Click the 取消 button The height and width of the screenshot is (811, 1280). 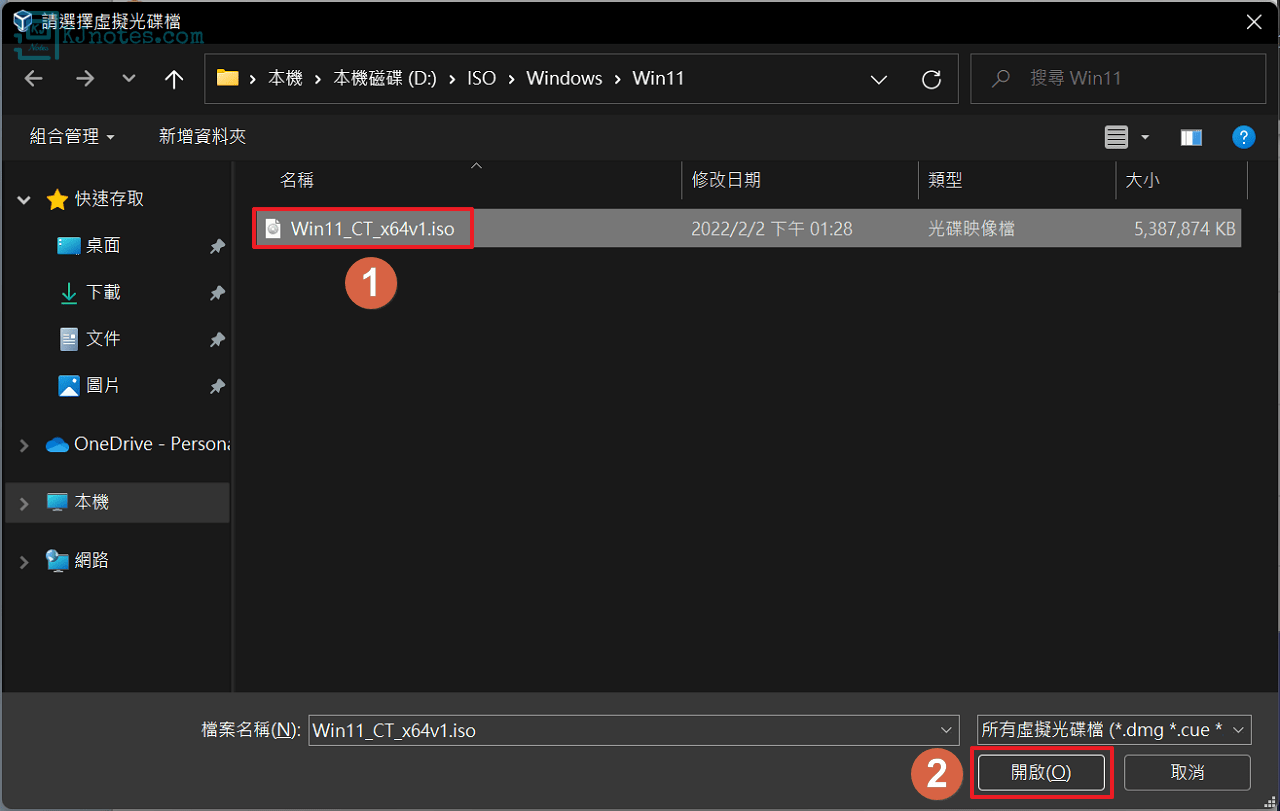click(1187, 773)
